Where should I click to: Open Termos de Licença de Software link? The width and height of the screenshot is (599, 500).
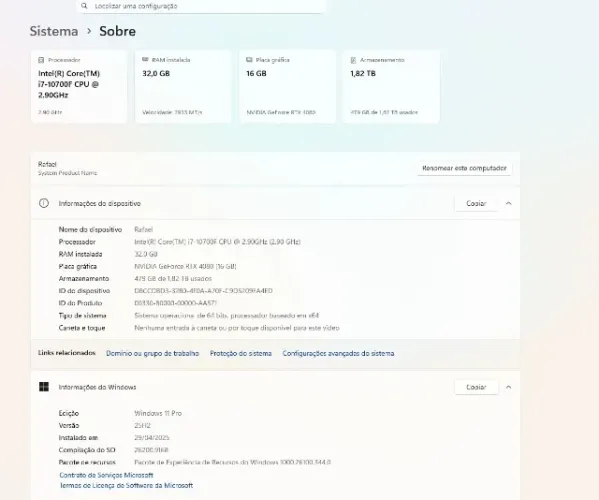click(x=126, y=485)
